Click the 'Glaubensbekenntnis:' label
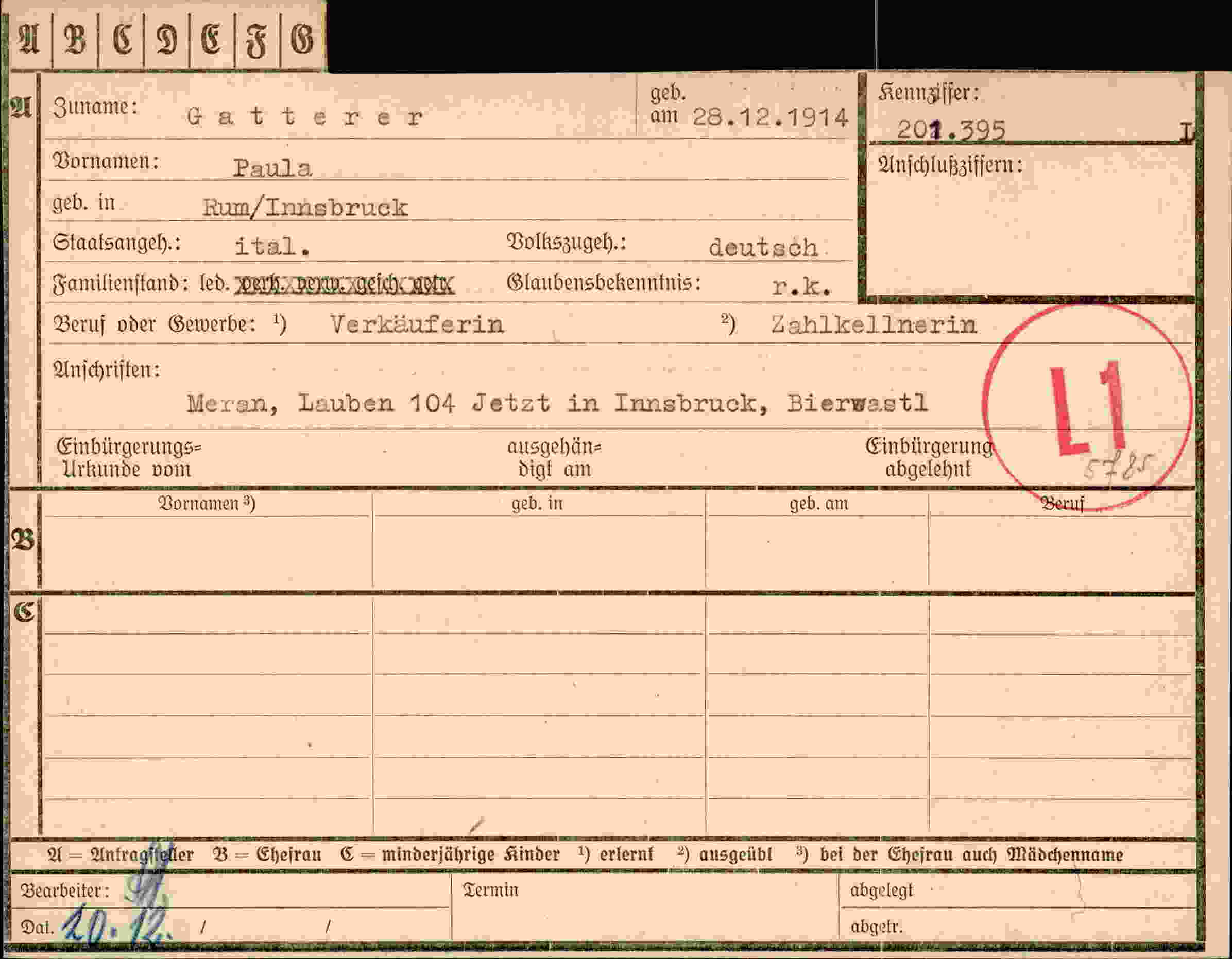This screenshot has height=959, width=1232. (x=604, y=283)
